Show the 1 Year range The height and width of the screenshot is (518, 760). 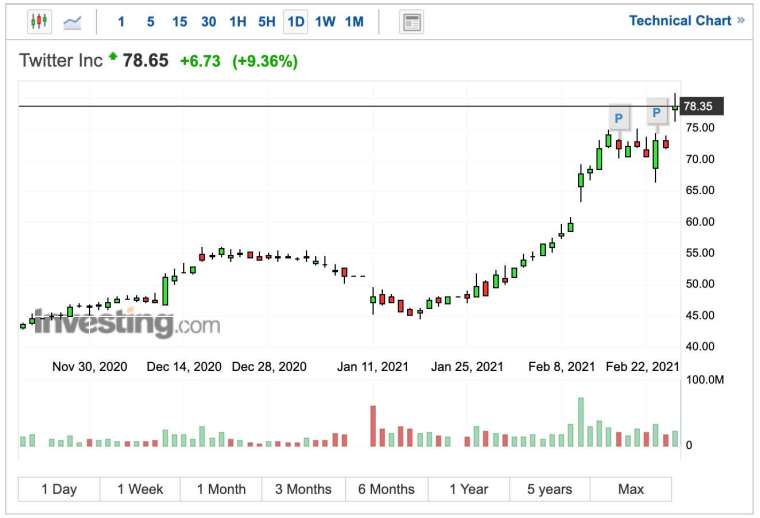click(x=469, y=489)
